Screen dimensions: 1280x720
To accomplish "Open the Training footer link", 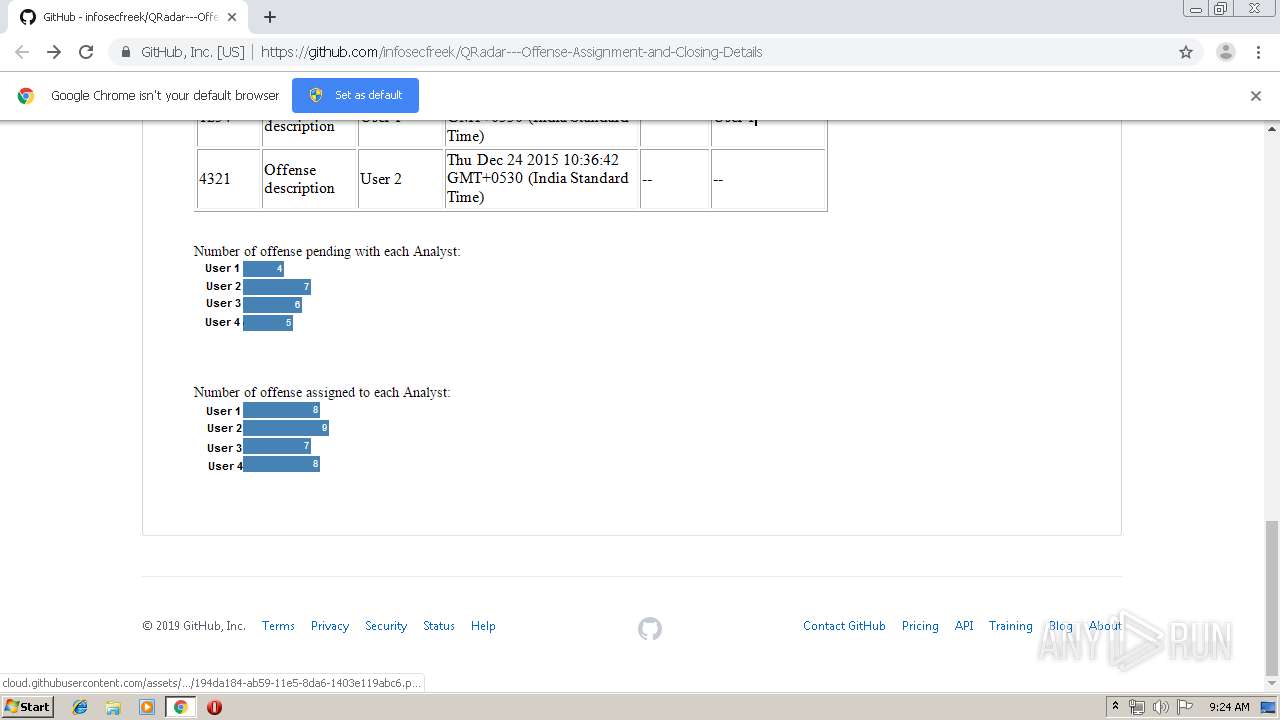I will click(x=1010, y=626).
